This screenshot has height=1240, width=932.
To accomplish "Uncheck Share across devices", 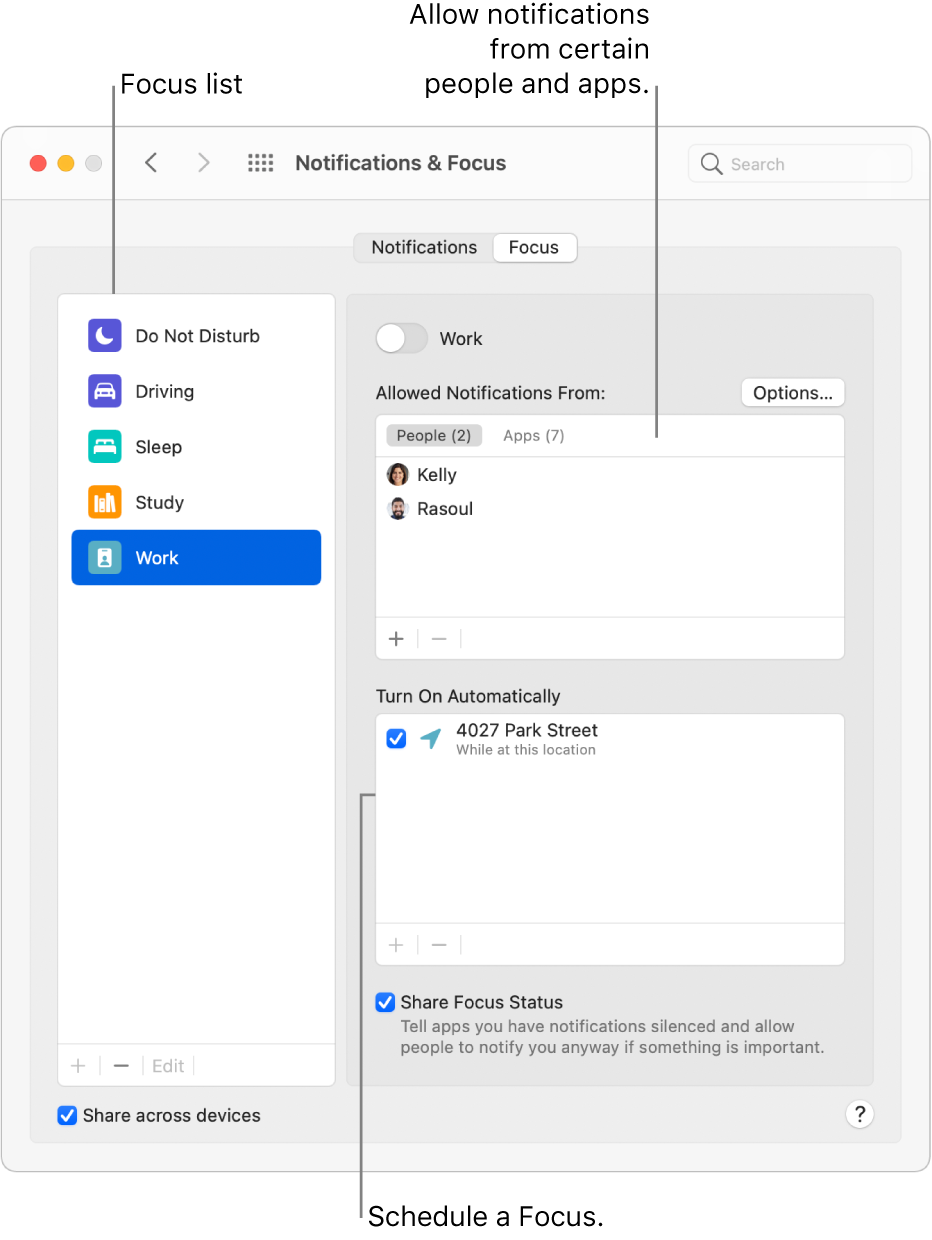I will pyautogui.click(x=67, y=1115).
